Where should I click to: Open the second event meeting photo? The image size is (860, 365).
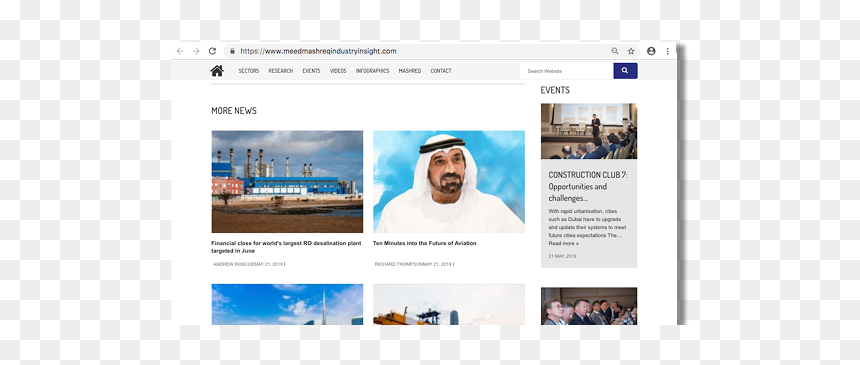click(x=589, y=306)
